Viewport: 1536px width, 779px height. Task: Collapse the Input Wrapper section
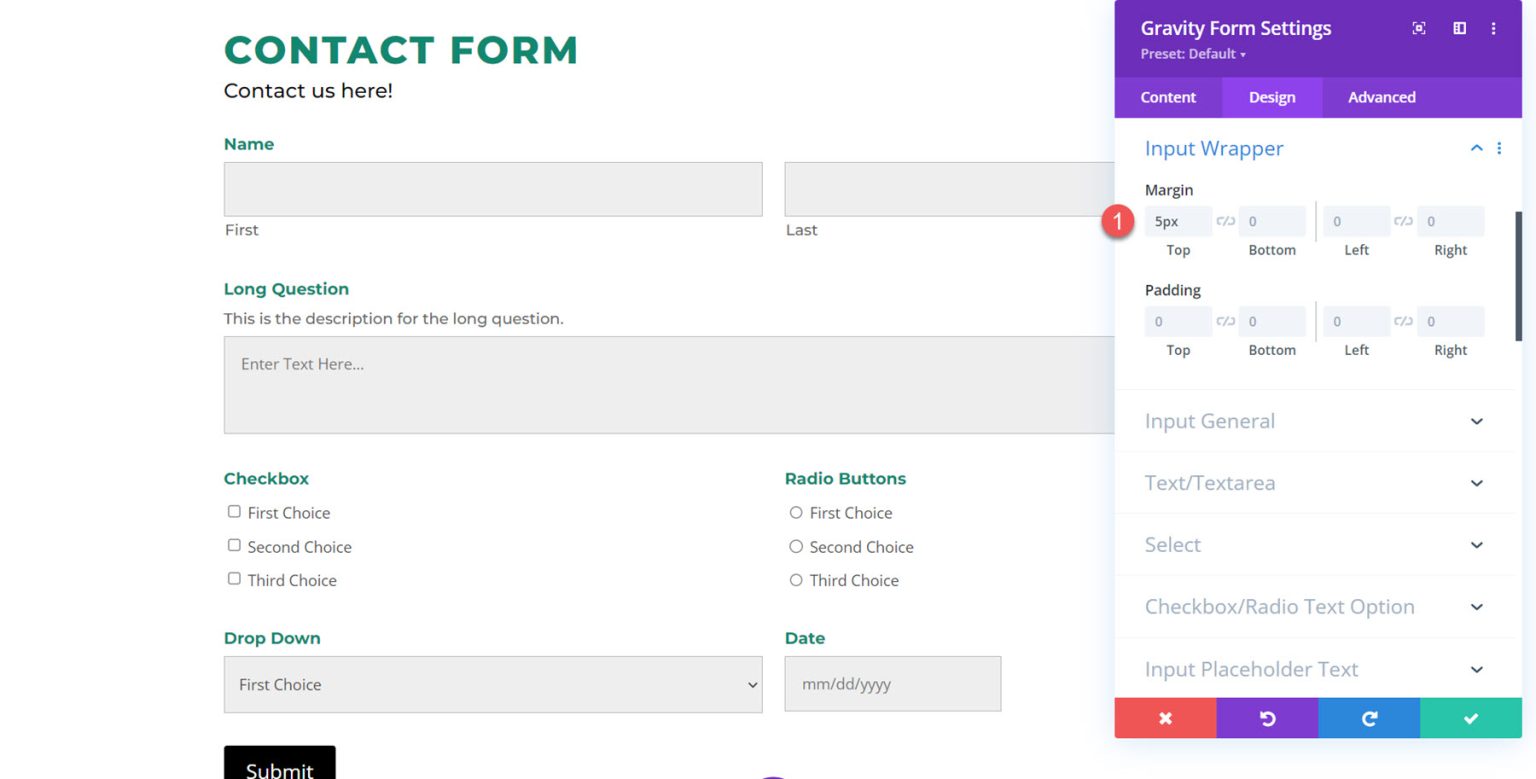pos(1476,147)
